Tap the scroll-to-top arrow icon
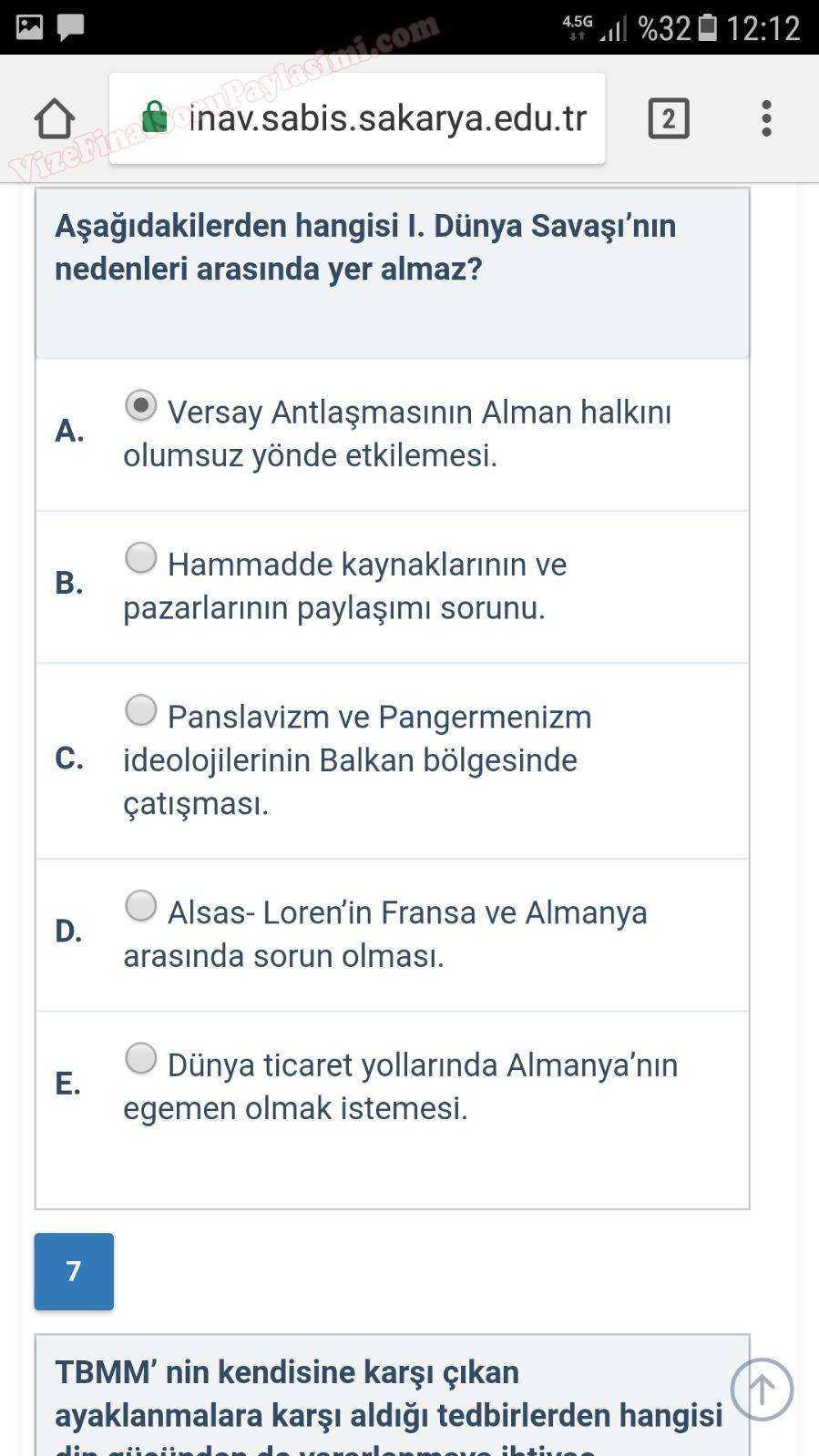The height and width of the screenshot is (1456, 819). pyautogui.click(x=762, y=1390)
